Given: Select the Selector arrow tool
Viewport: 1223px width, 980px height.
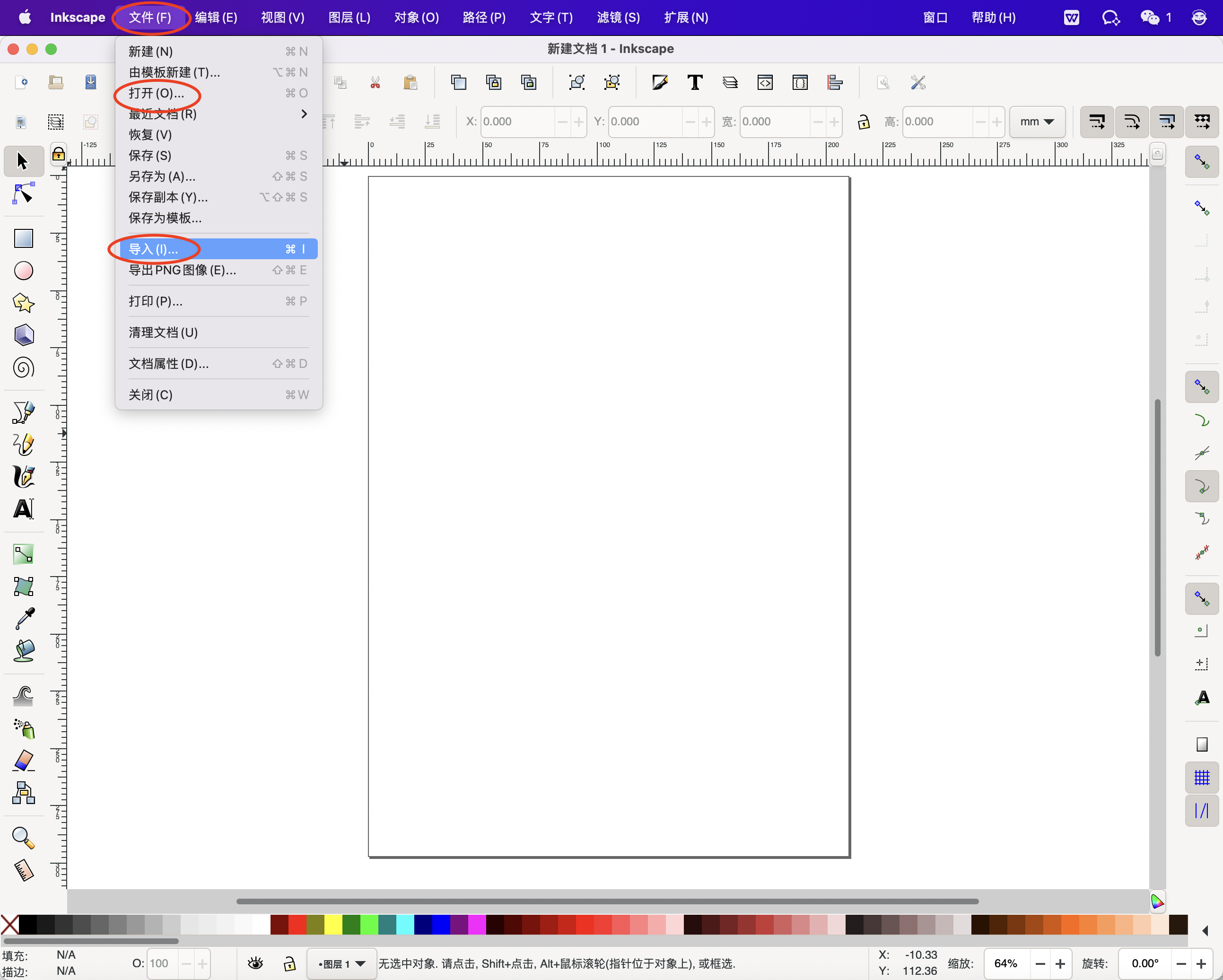Looking at the screenshot, I should click(23, 161).
